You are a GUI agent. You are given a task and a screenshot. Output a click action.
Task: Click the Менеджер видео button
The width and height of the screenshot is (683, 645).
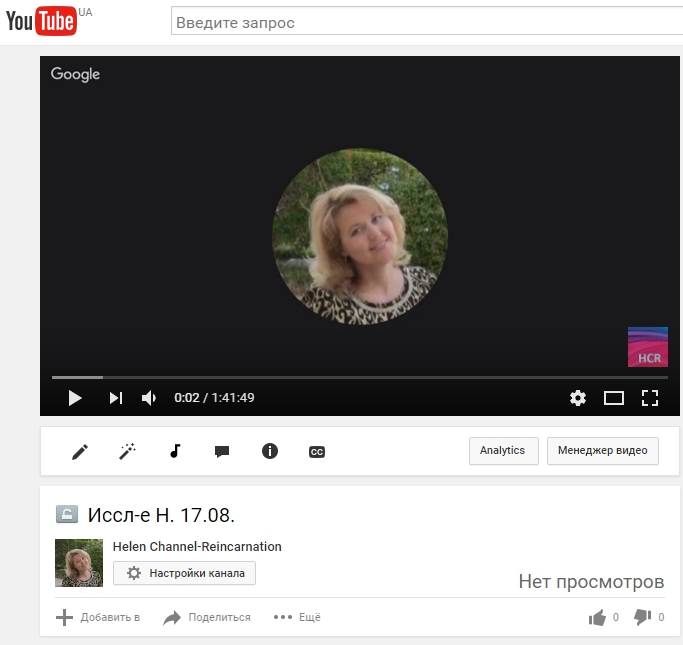pyautogui.click(x=603, y=451)
